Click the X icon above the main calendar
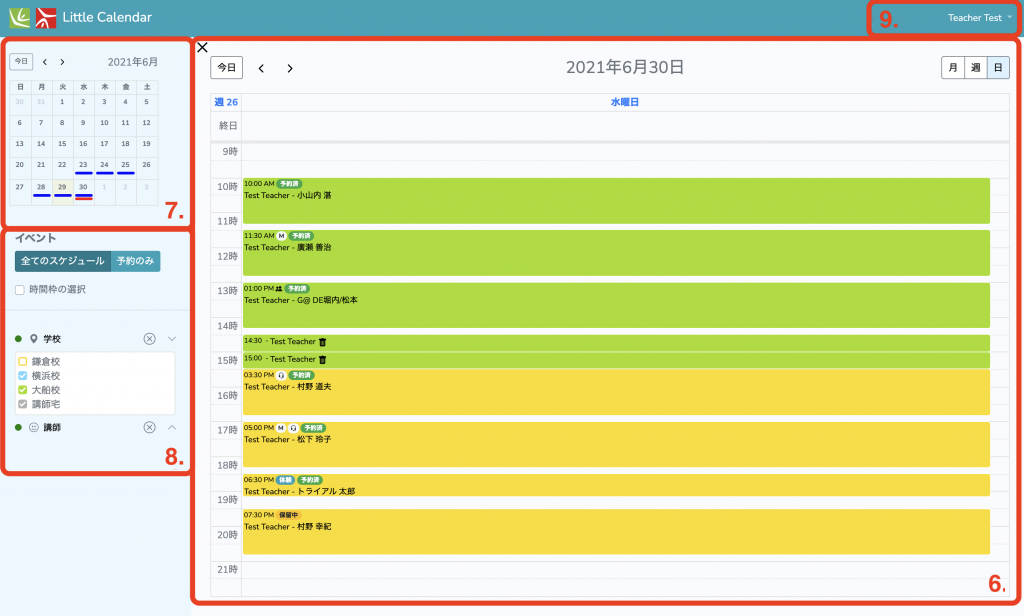1024x616 pixels. [x=202, y=47]
